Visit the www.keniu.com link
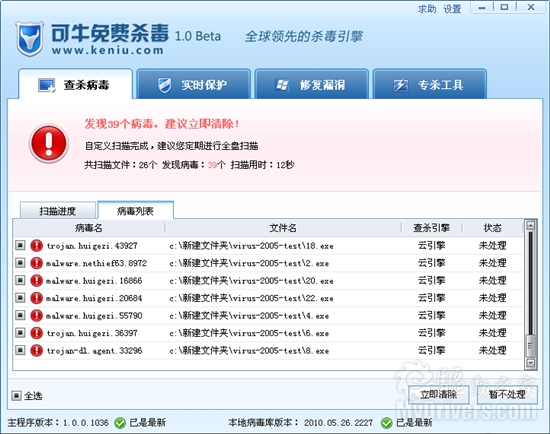550x434 pixels. (x=108, y=50)
